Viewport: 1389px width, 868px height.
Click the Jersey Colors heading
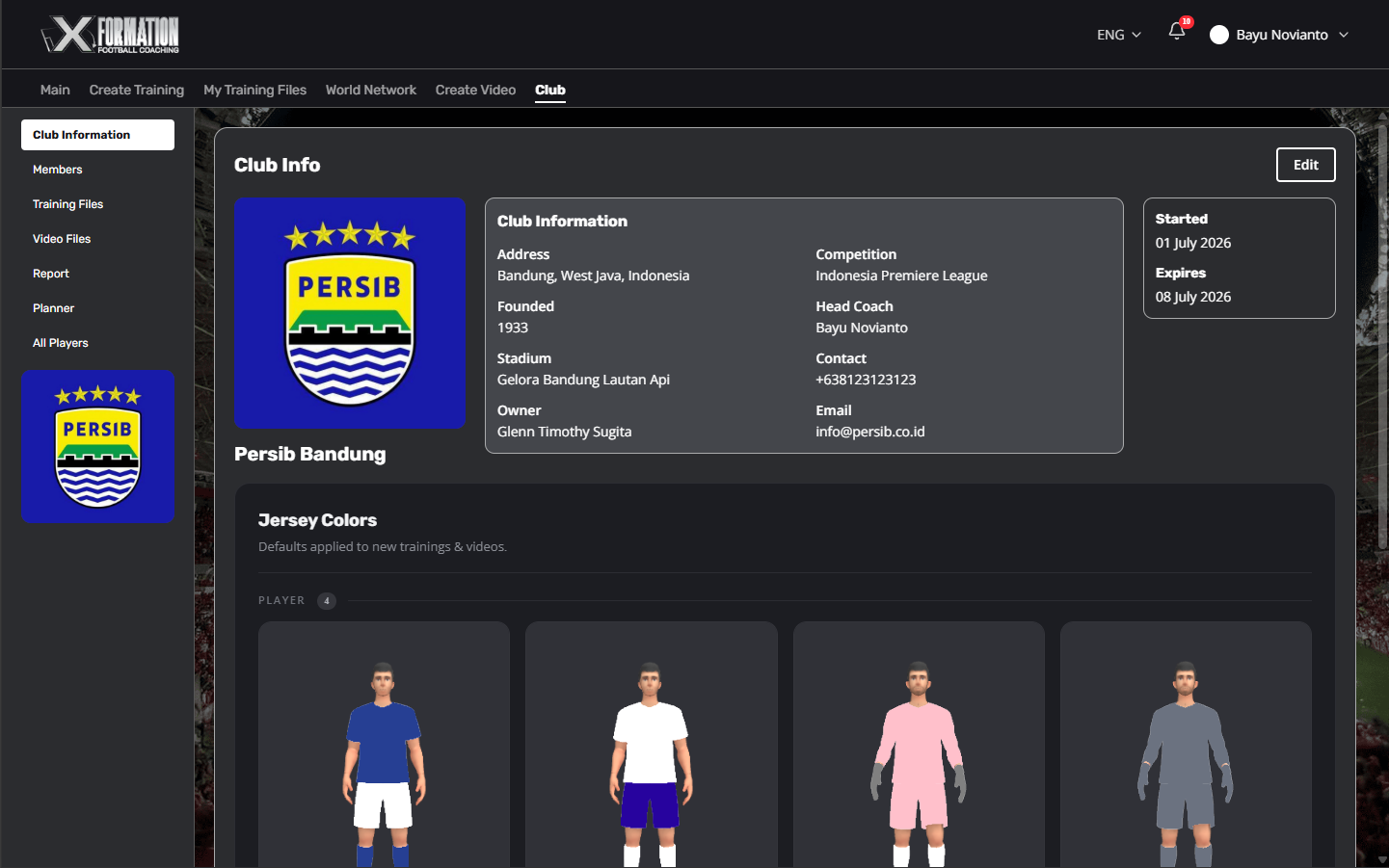click(x=317, y=520)
